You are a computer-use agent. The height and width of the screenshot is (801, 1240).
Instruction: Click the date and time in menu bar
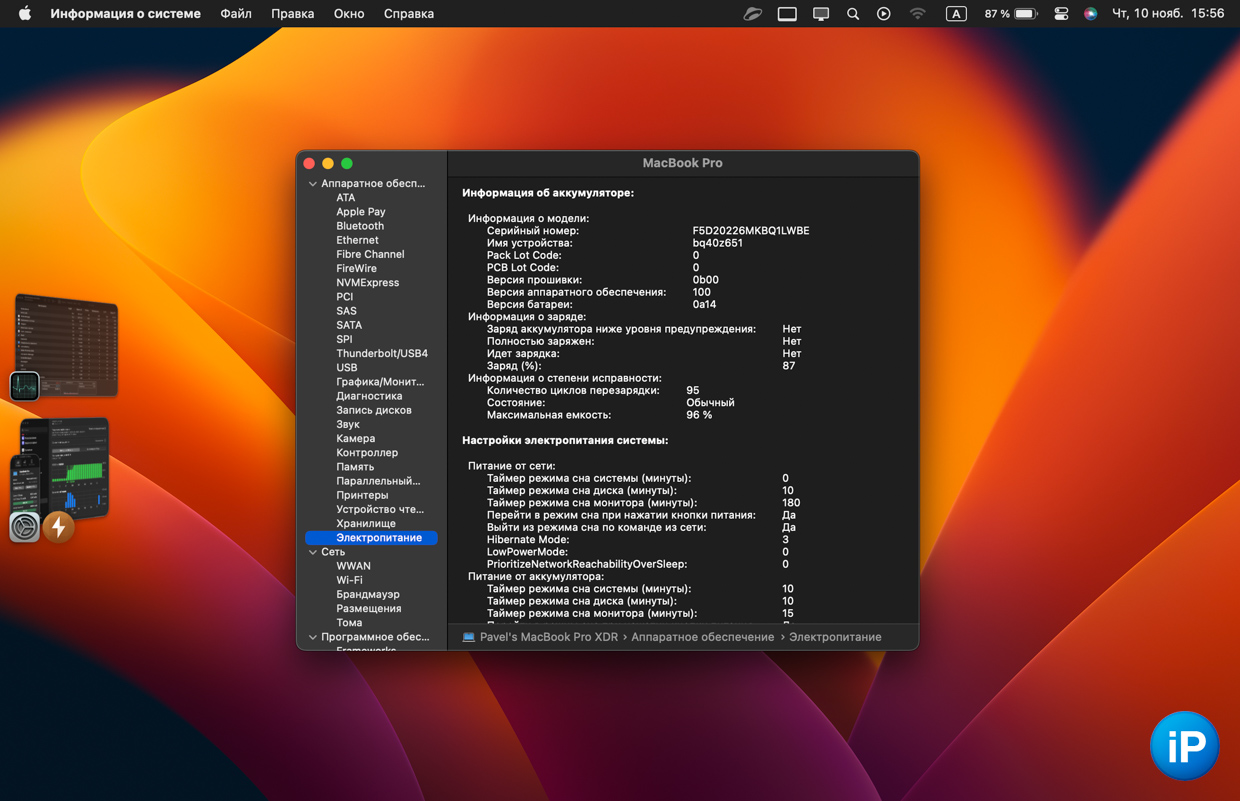tap(1167, 14)
